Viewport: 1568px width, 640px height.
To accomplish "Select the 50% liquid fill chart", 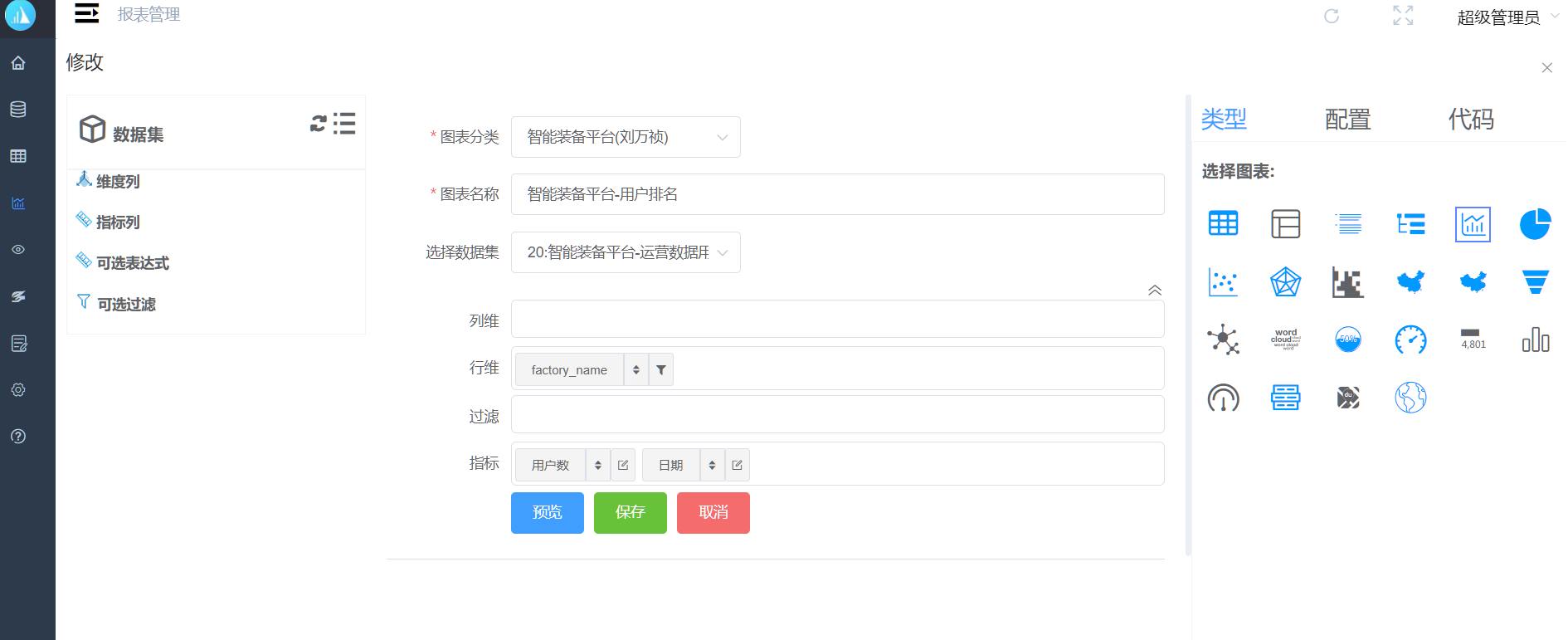I will [1348, 340].
